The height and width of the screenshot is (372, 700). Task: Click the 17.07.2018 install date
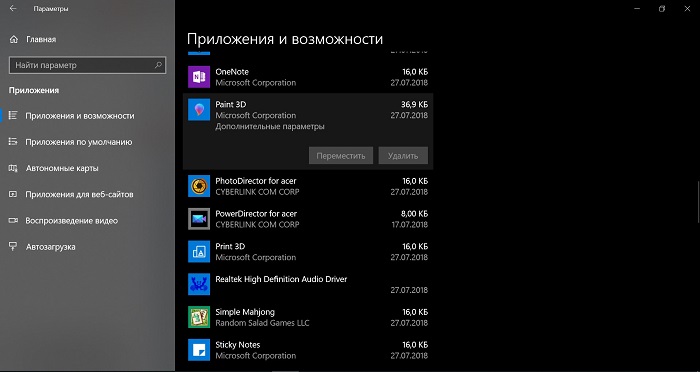click(x=409, y=225)
